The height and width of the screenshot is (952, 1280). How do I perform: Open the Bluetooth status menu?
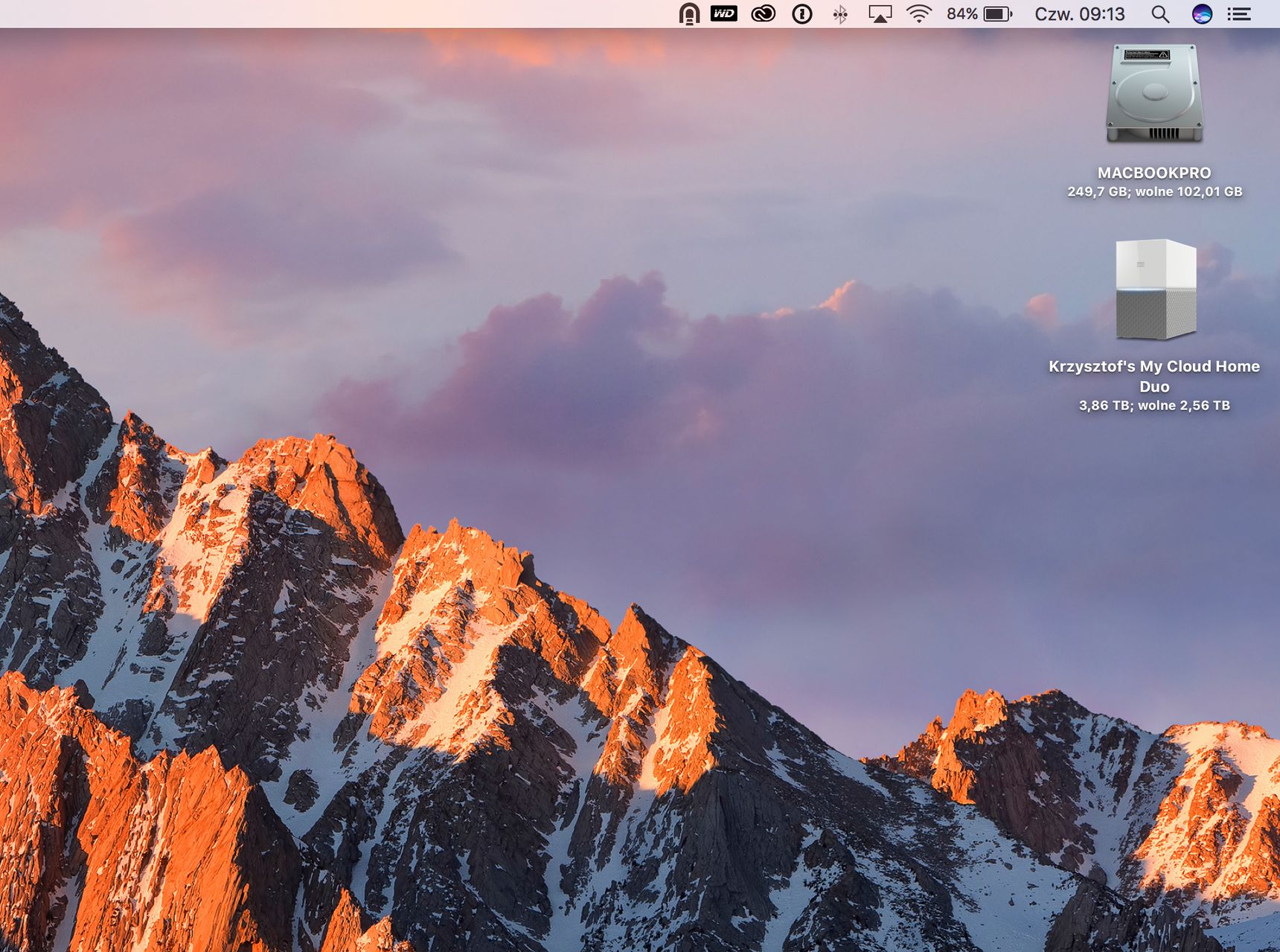pyautogui.click(x=840, y=14)
